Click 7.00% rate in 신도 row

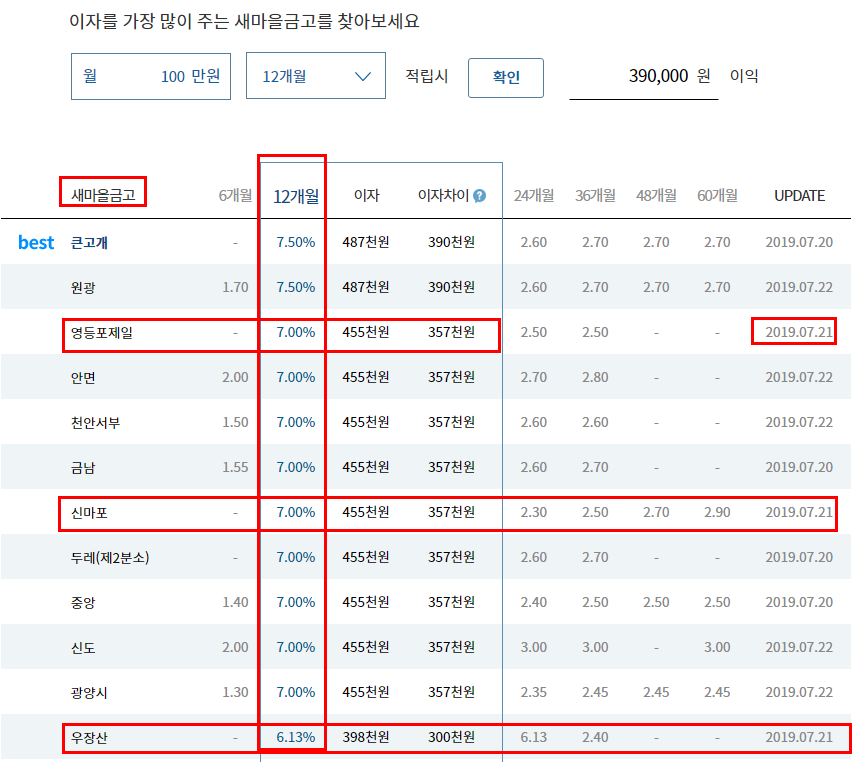coord(296,647)
